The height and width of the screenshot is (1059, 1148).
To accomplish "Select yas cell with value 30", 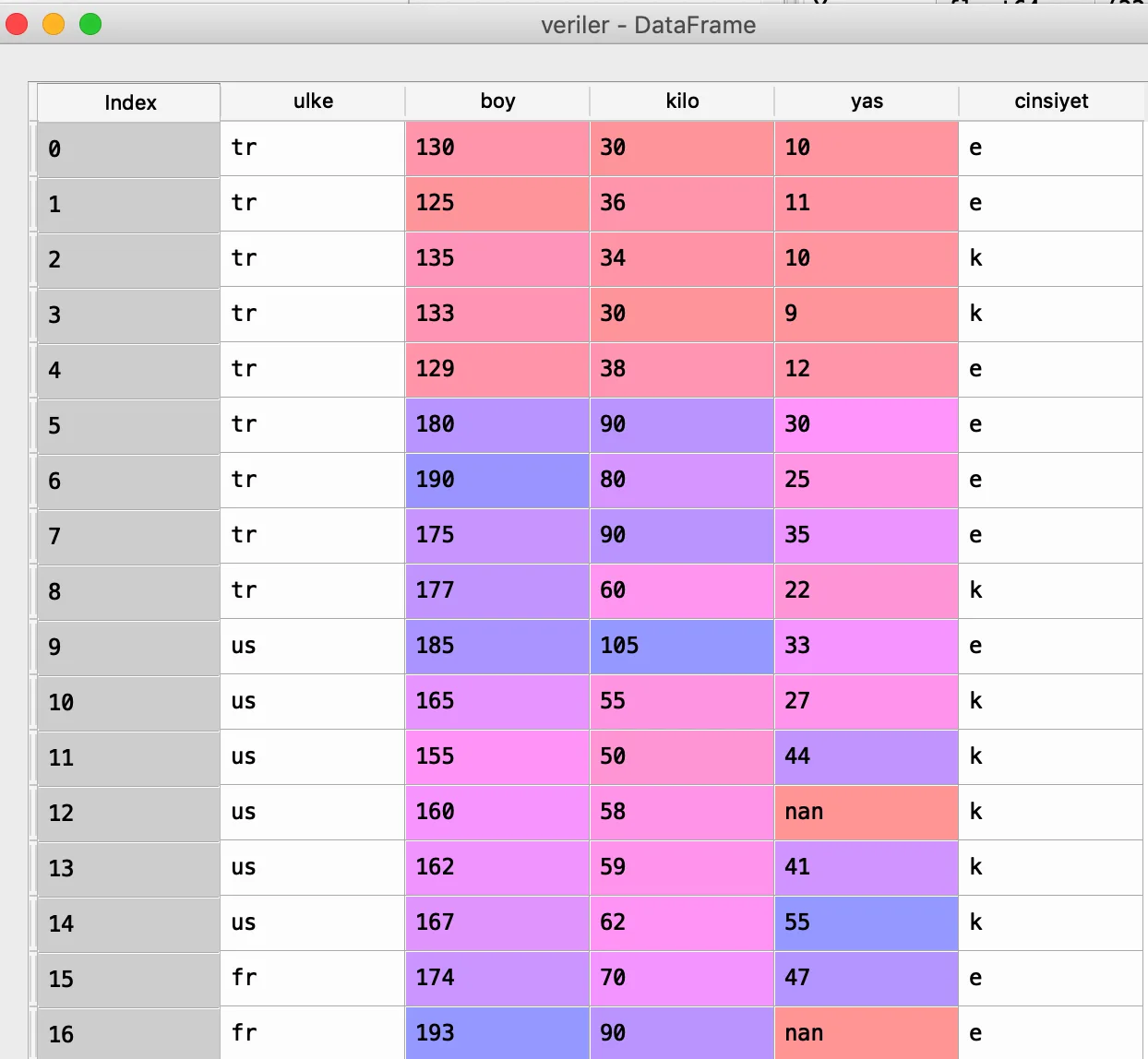I will coord(867,425).
